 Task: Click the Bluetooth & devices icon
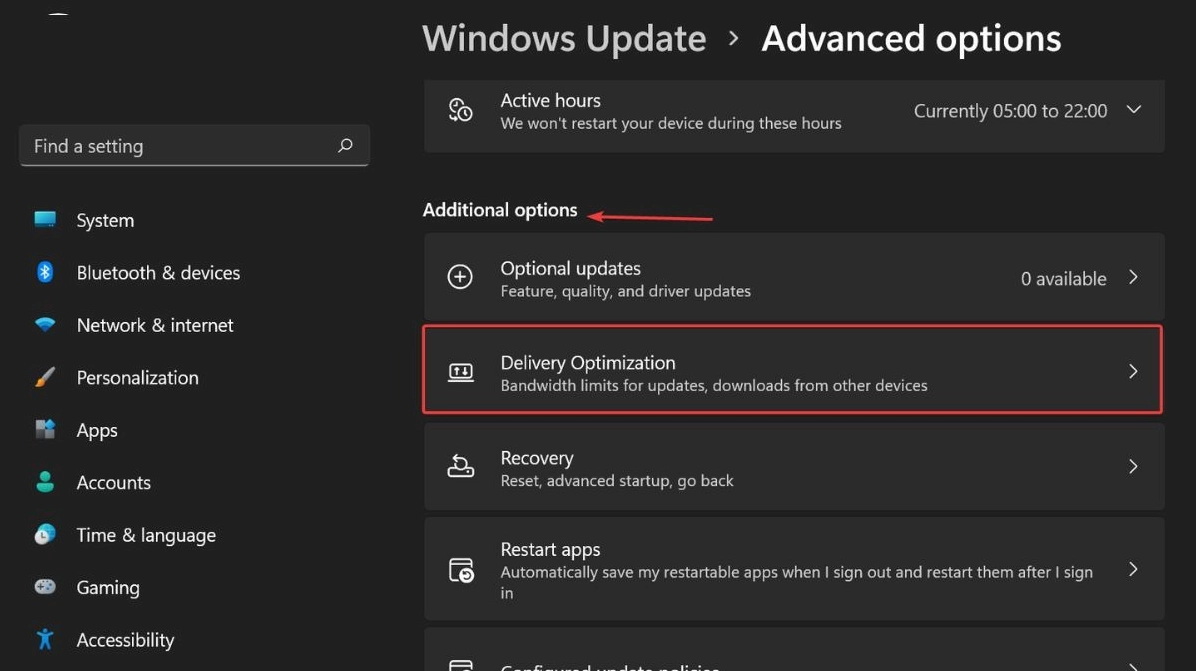pos(45,272)
